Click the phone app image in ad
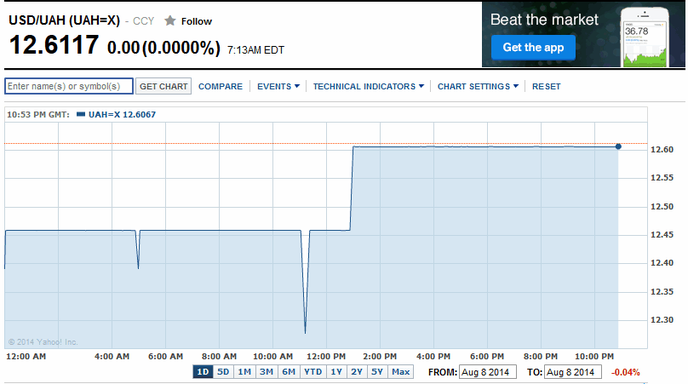The image size is (688, 384). point(645,38)
